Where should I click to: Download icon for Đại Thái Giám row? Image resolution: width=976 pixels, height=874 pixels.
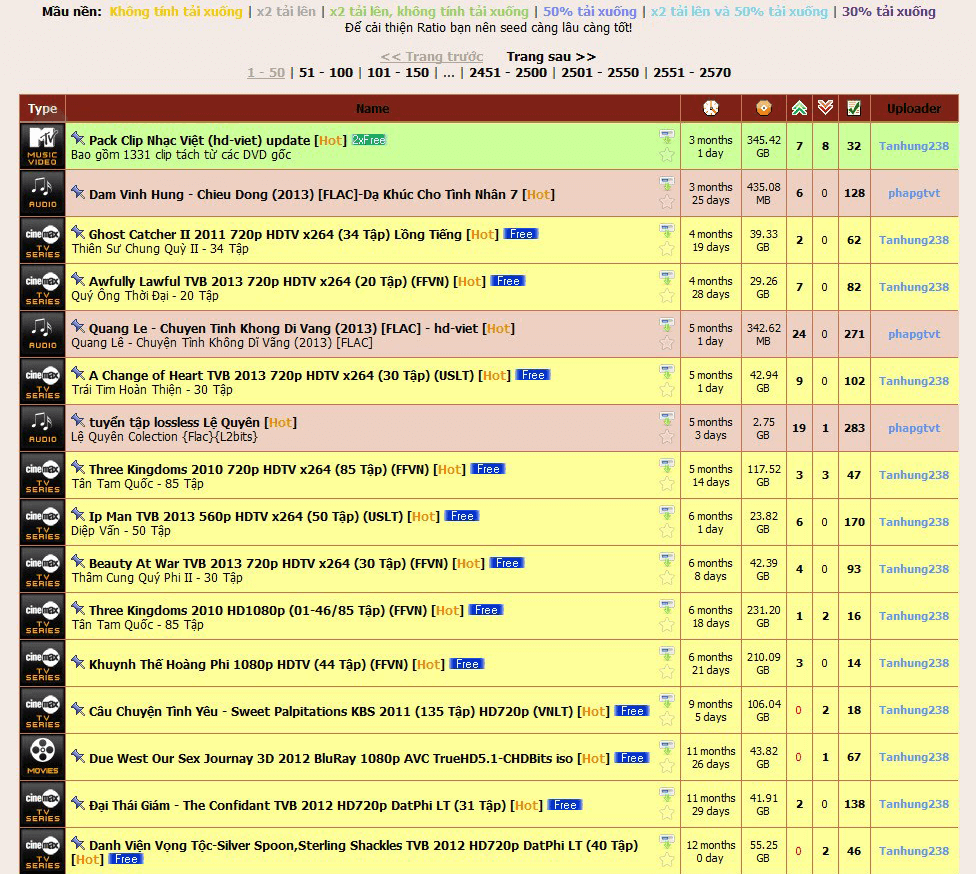coord(667,794)
